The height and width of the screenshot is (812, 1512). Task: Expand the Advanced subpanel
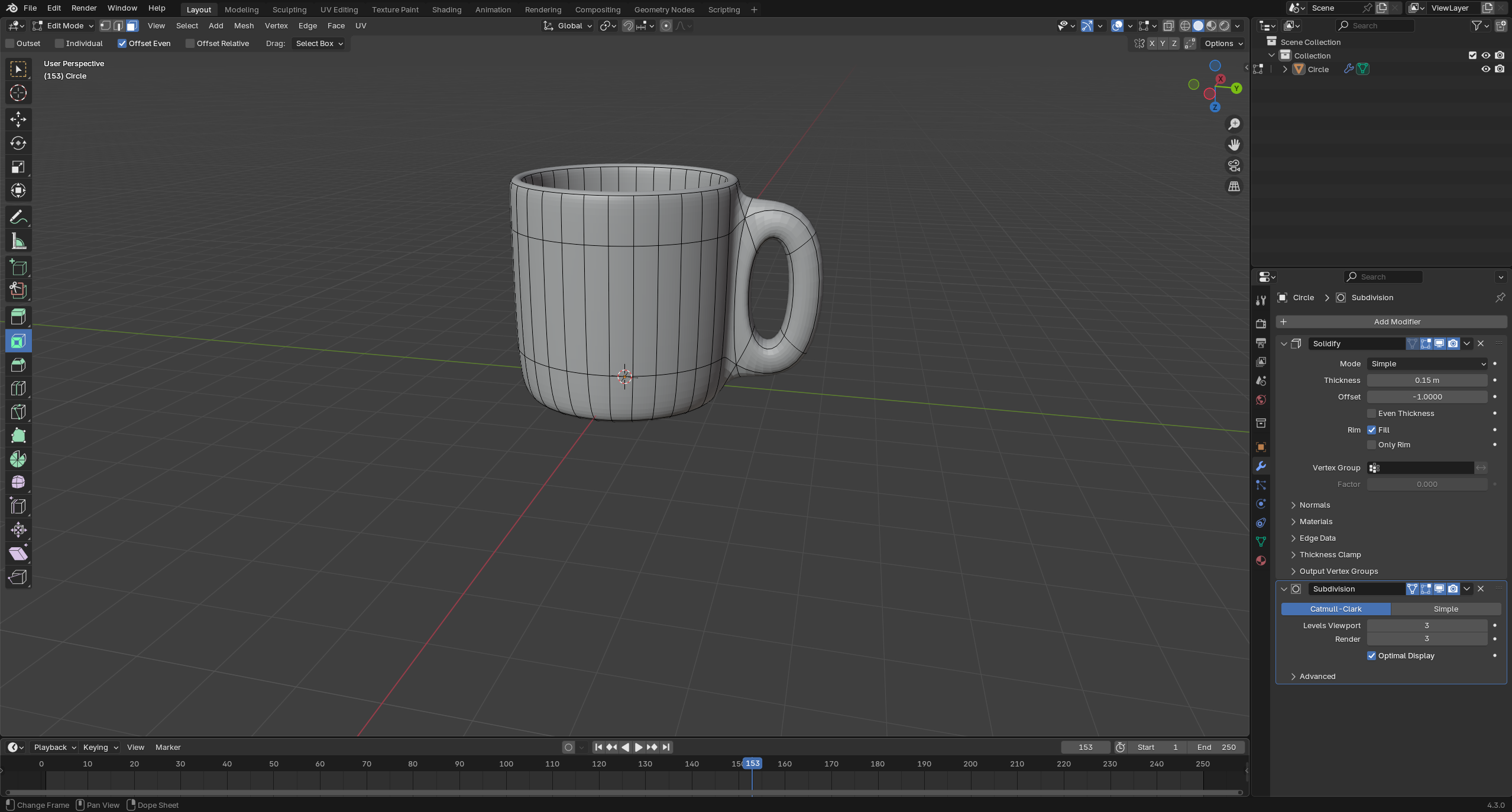(x=1317, y=676)
